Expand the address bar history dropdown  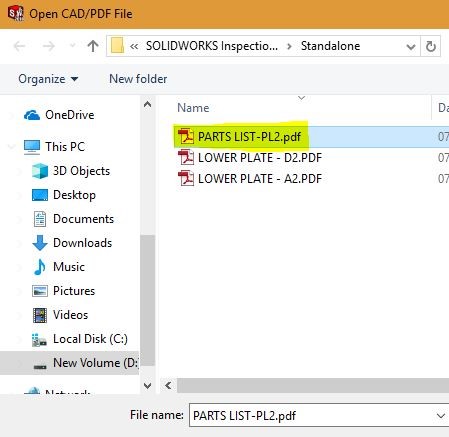(411, 46)
